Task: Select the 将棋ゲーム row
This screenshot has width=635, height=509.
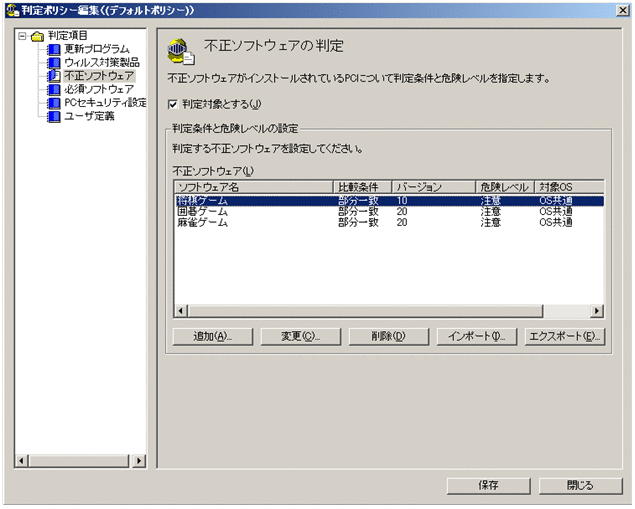Action: 390,201
